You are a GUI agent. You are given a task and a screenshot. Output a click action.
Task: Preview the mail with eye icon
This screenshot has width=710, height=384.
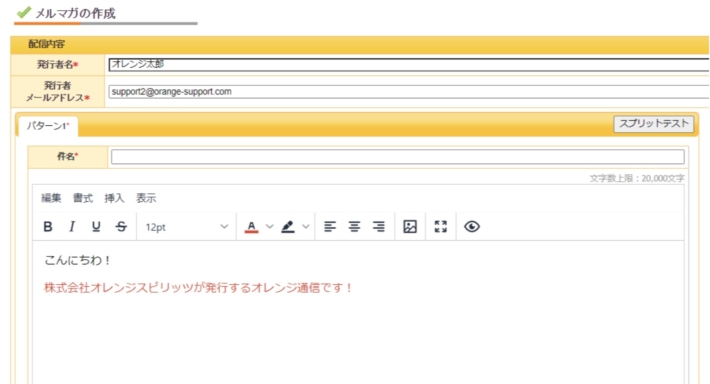(x=472, y=226)
